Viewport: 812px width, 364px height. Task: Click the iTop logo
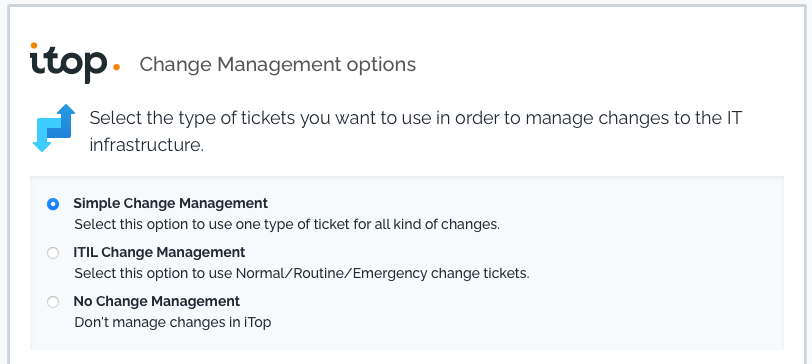point(75,63)
